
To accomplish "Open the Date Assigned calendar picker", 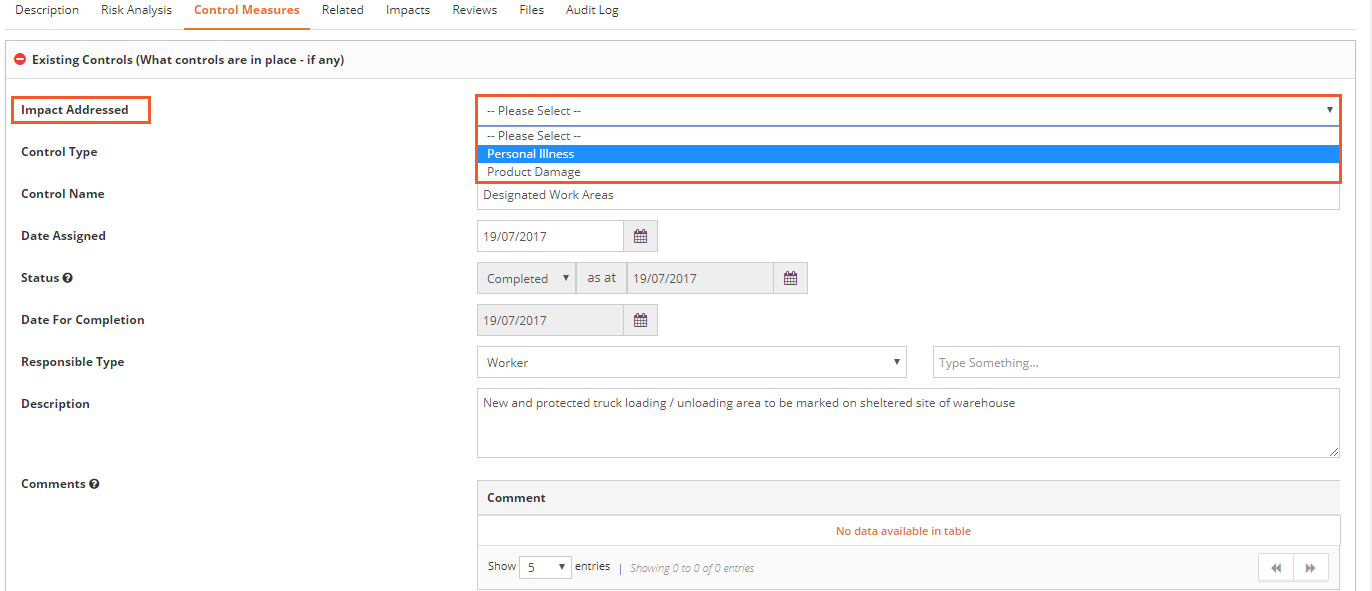I will tap(640, 235).
